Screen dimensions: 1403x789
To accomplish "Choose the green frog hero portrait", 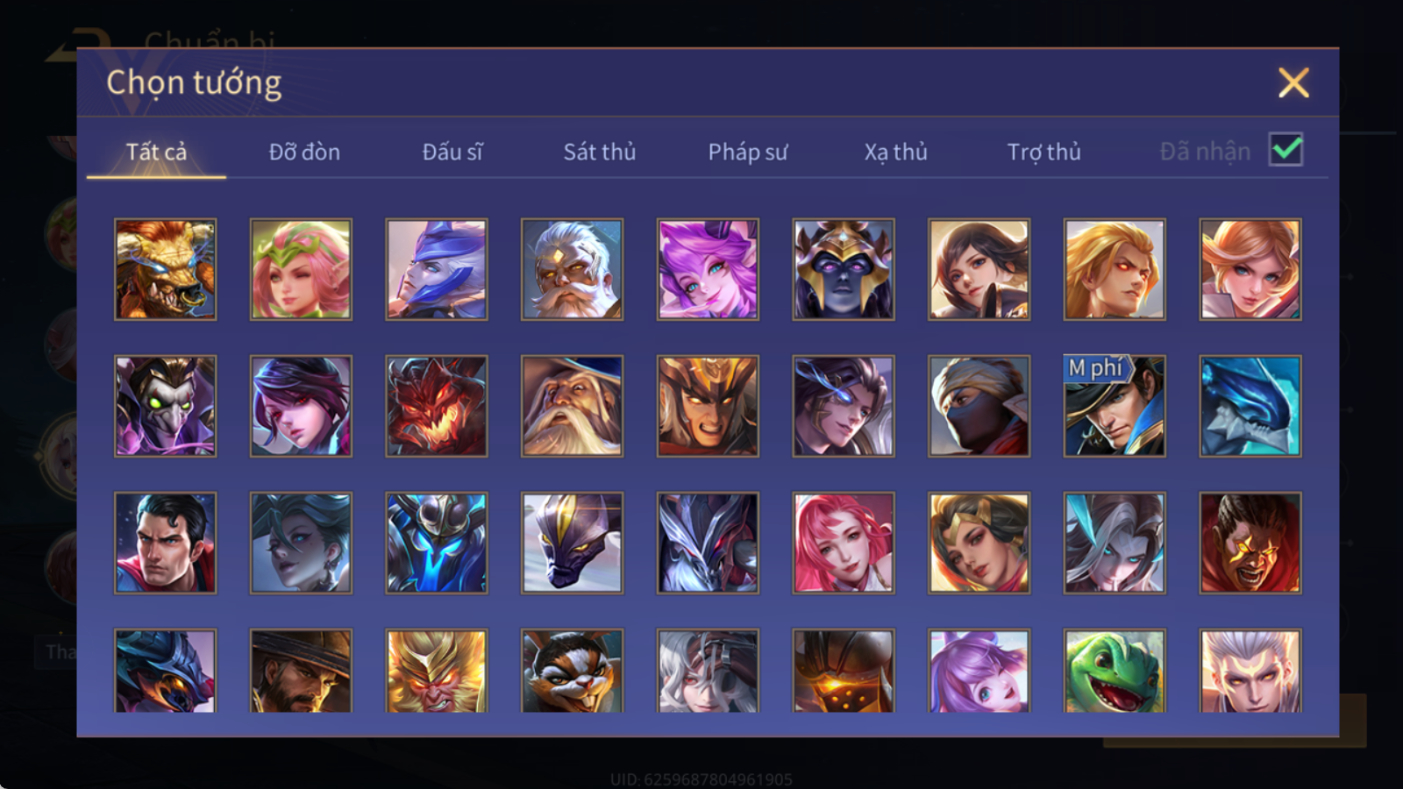I will point(1114,671).
